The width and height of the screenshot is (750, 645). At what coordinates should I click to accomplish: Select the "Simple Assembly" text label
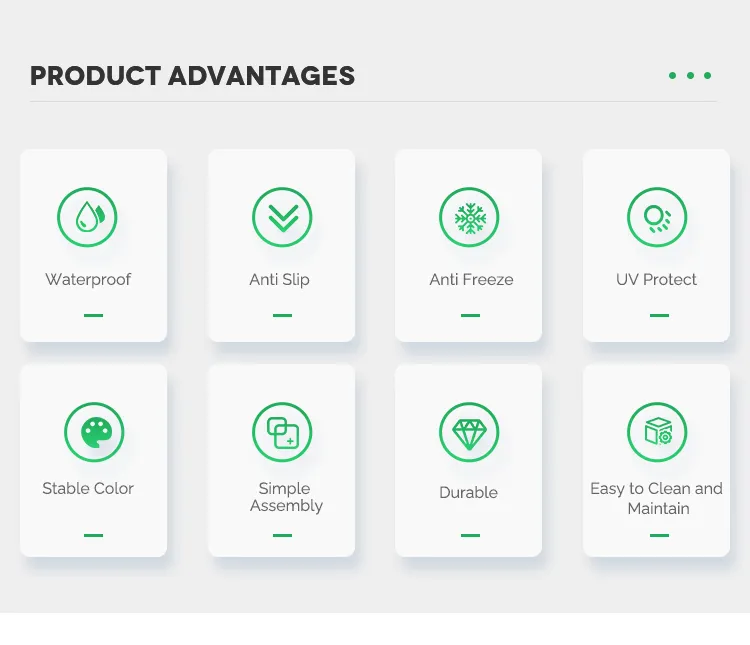coord(285,497)
